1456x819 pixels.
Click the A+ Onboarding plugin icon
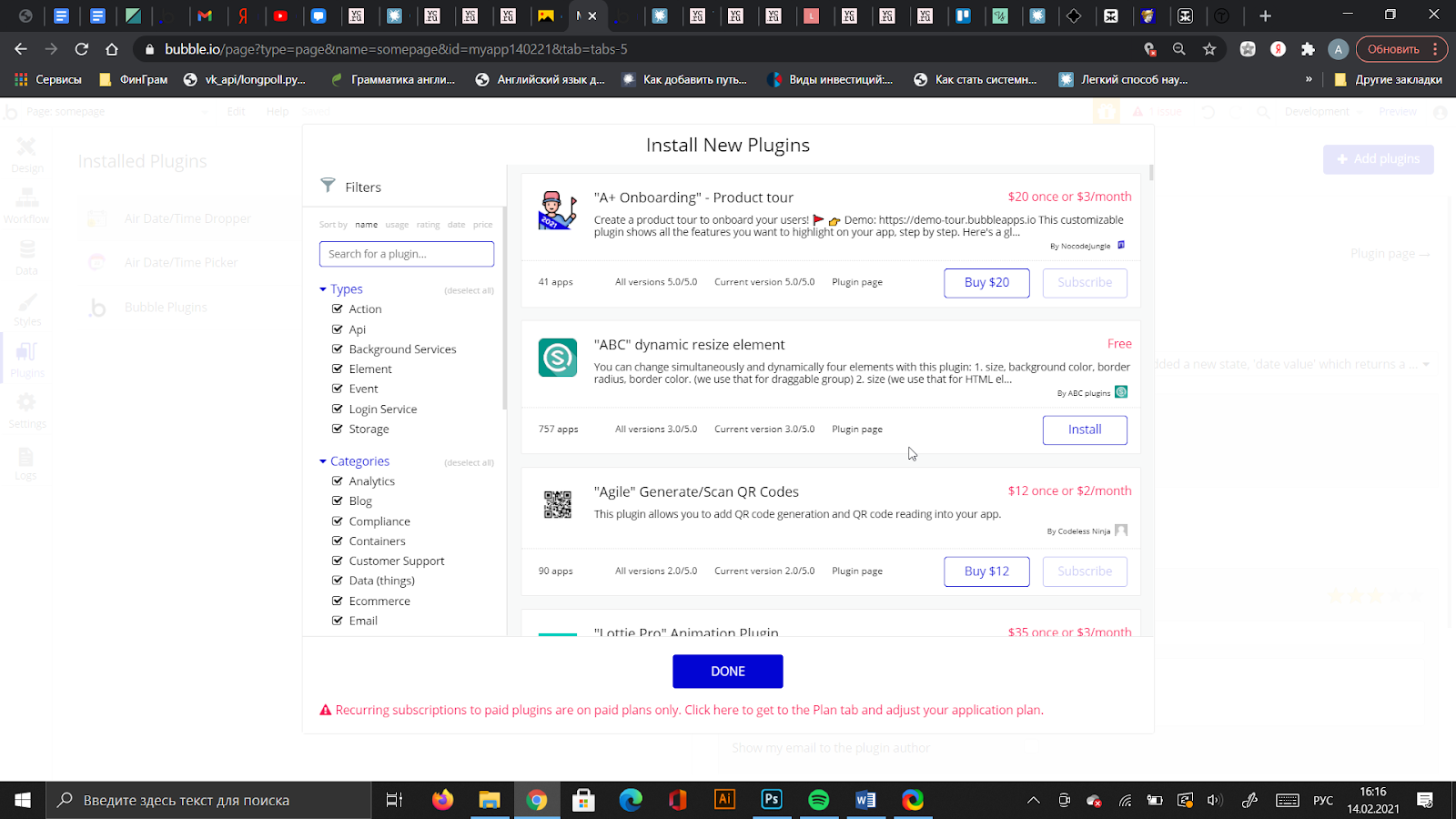tap(557, 211)
